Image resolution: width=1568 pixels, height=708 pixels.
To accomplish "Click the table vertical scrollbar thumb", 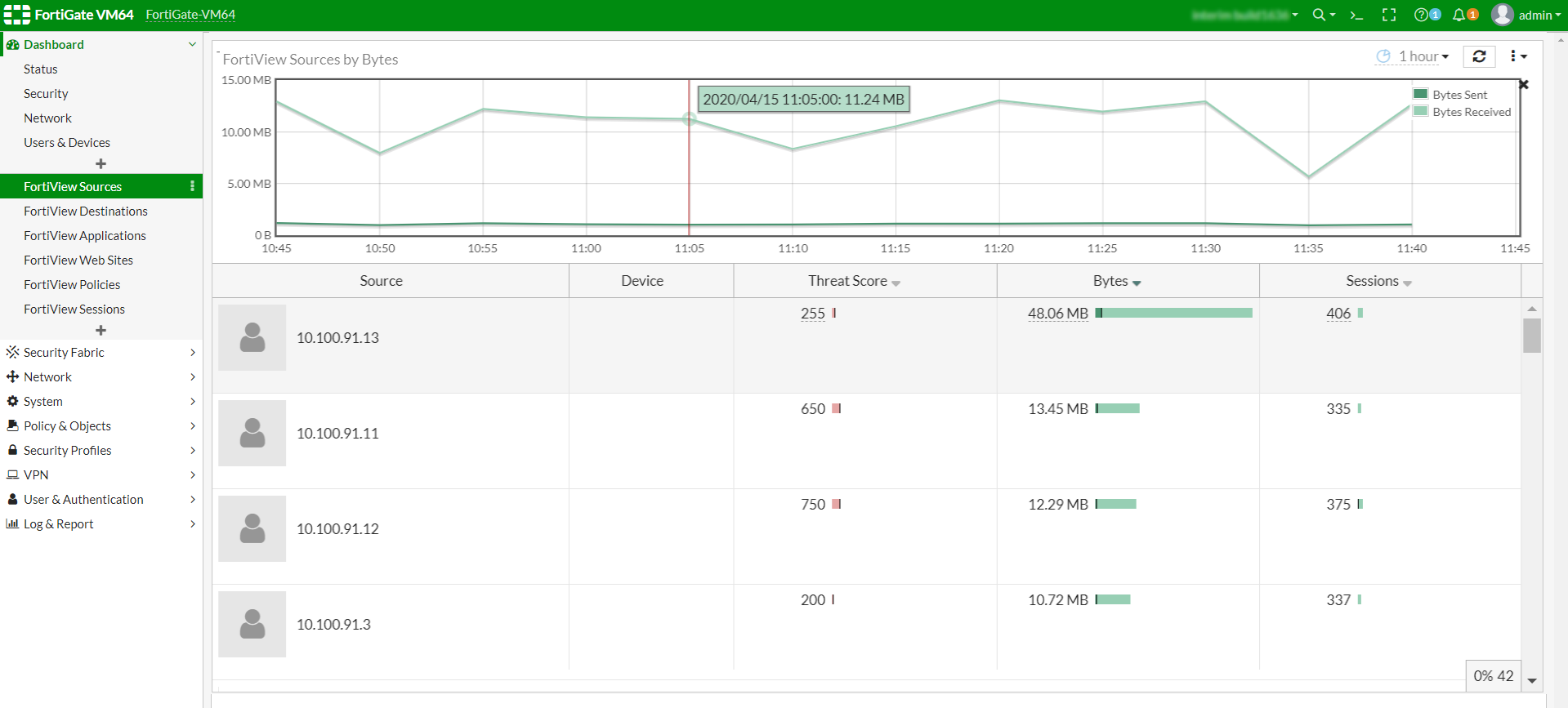I will [1532, 335].
